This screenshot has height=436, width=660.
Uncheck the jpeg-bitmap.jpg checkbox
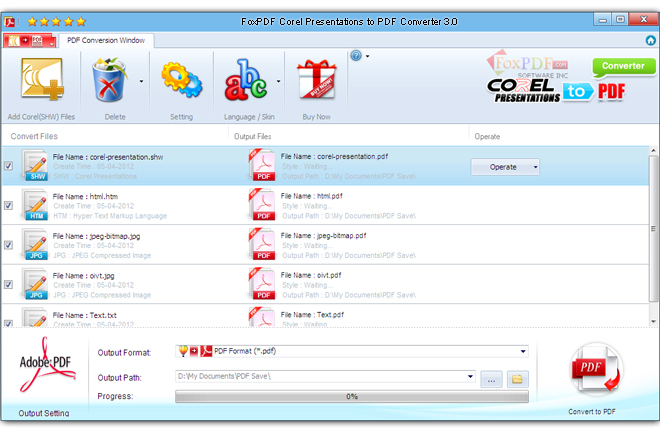tap(8, 245)
